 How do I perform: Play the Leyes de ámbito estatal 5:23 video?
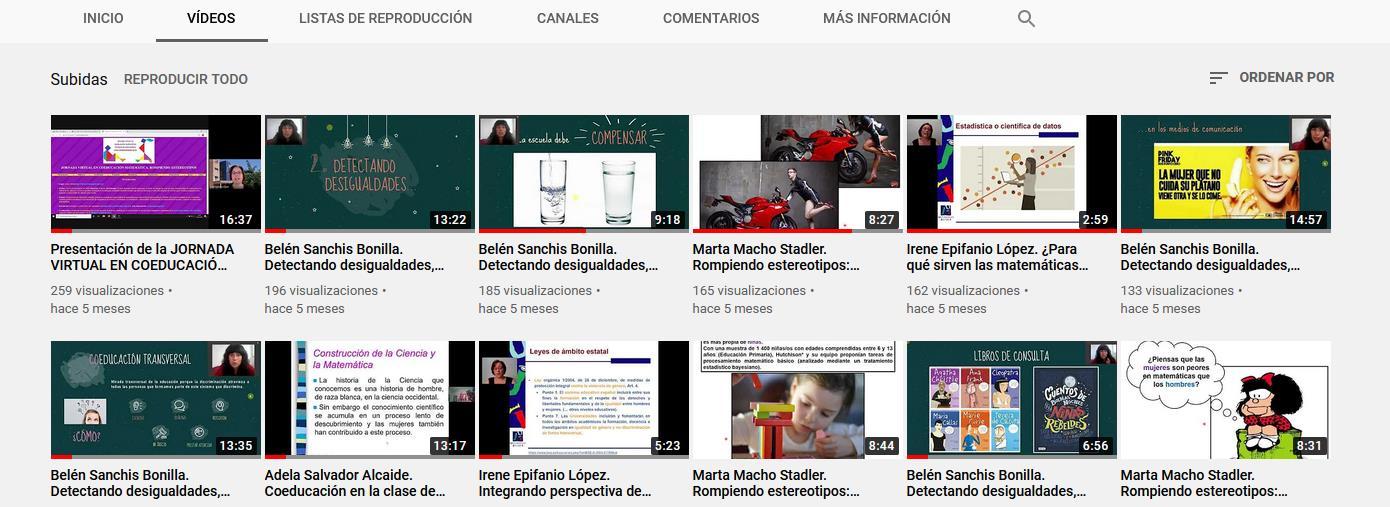584,400
